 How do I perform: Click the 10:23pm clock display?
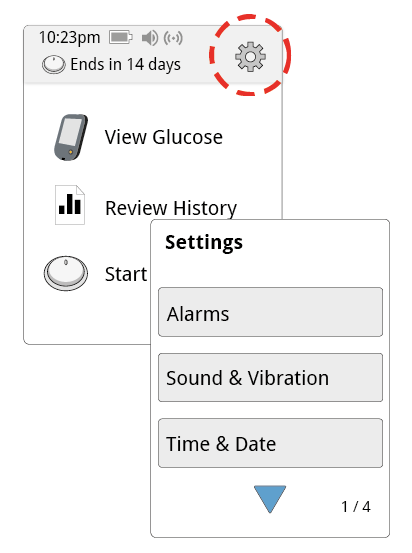[69, 37]
